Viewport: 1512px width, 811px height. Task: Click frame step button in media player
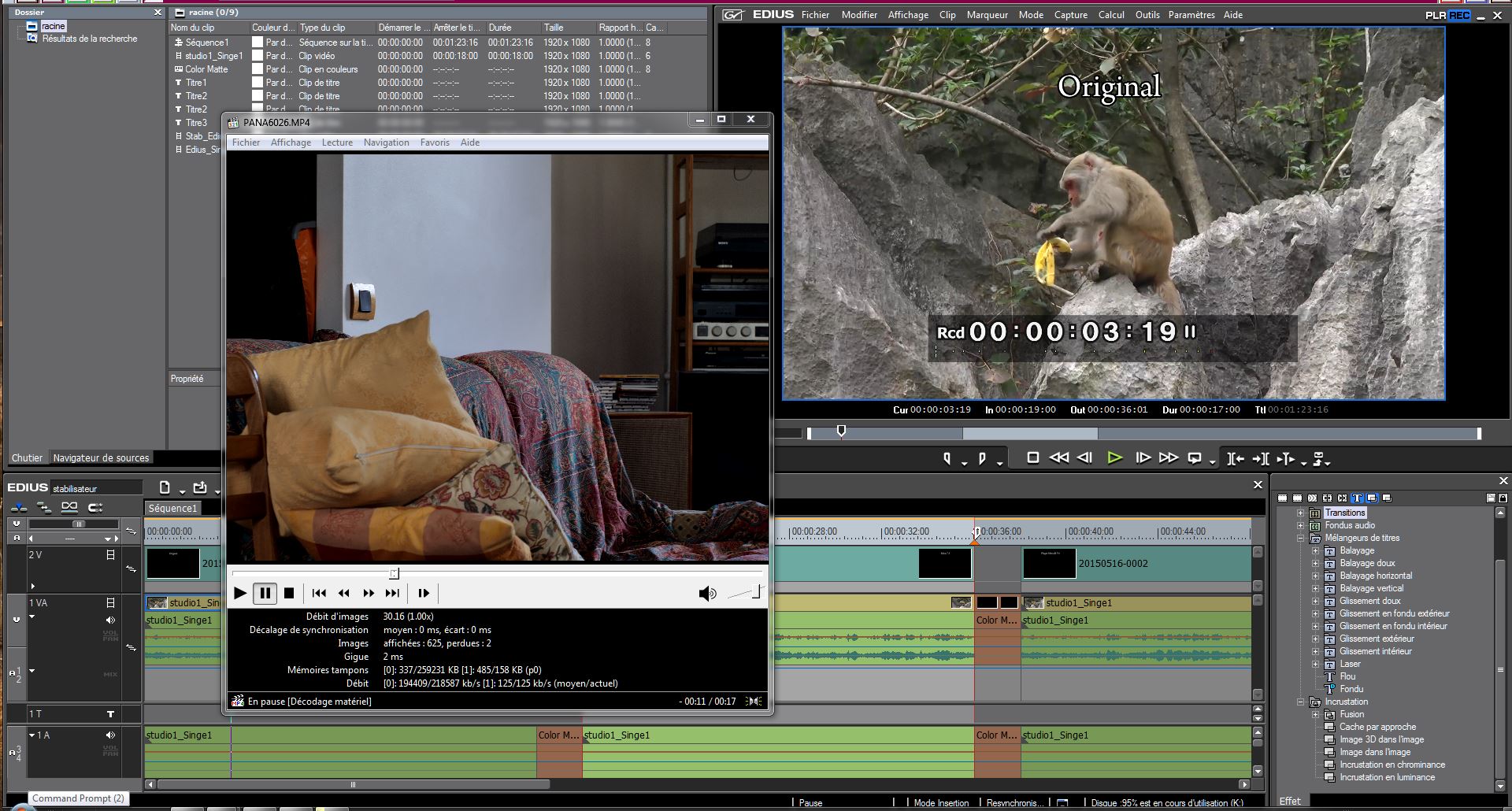pyautogui.click(x=424, y=593)
